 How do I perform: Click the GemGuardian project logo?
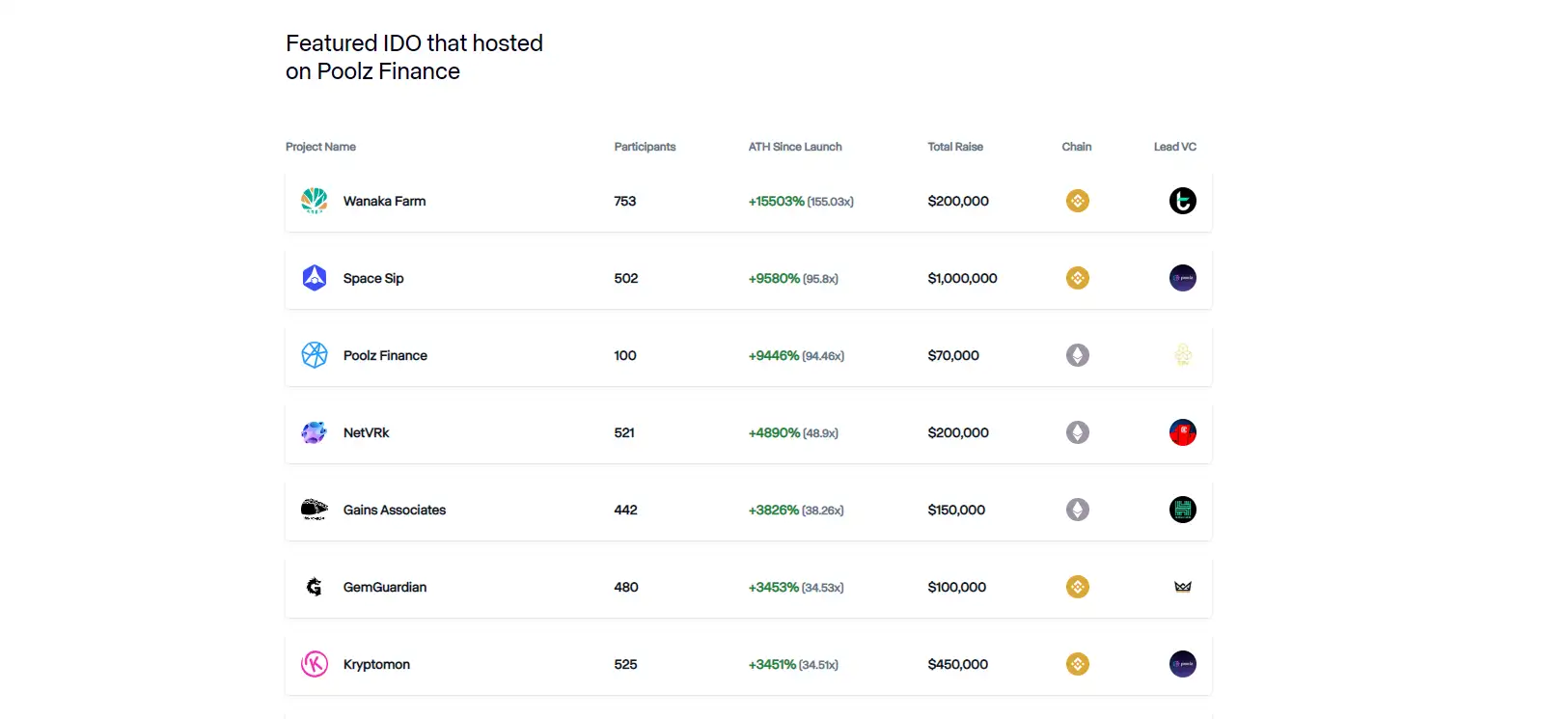coord(315,587)
